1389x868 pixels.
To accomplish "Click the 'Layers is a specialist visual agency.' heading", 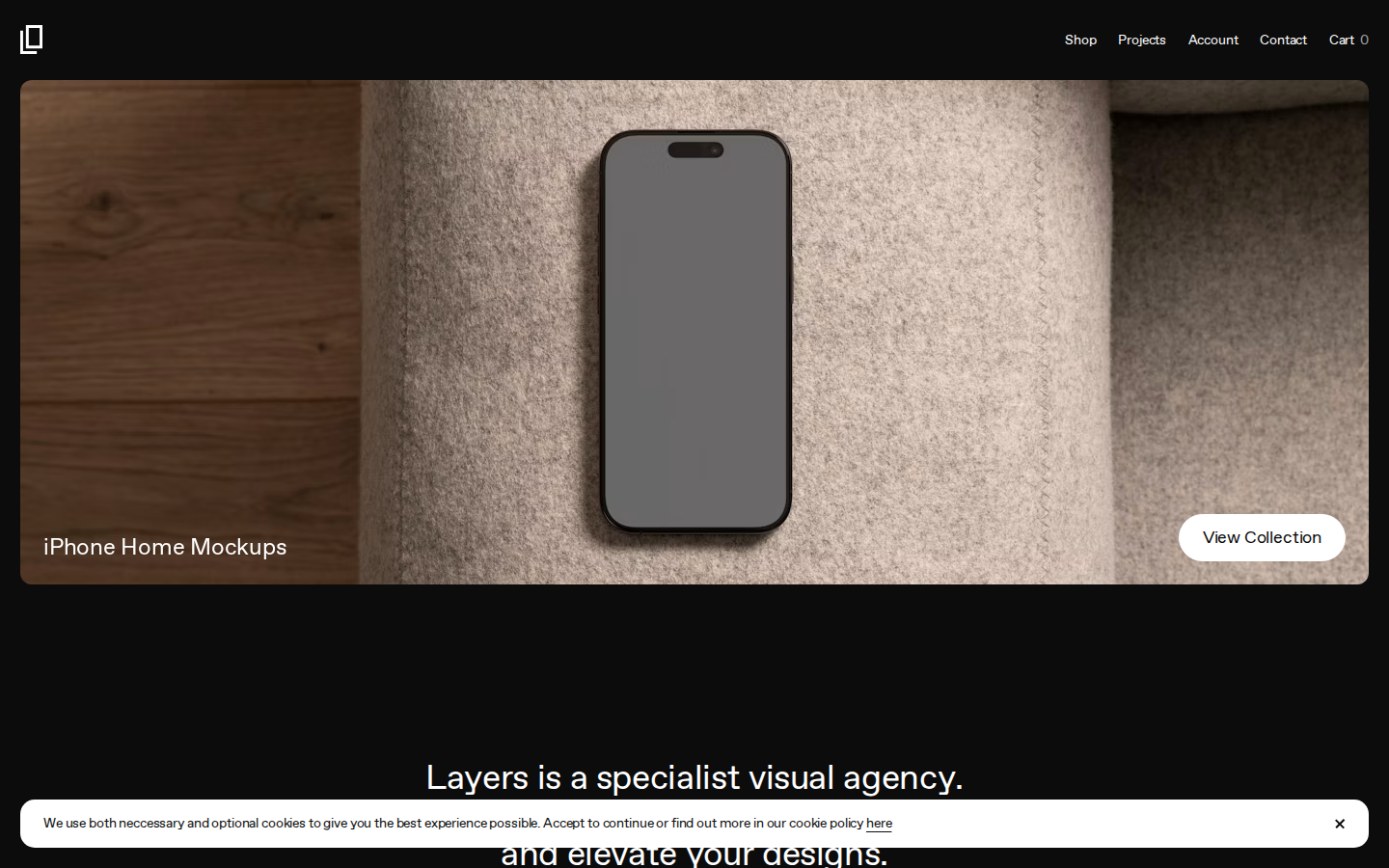I will pos(694,777).
